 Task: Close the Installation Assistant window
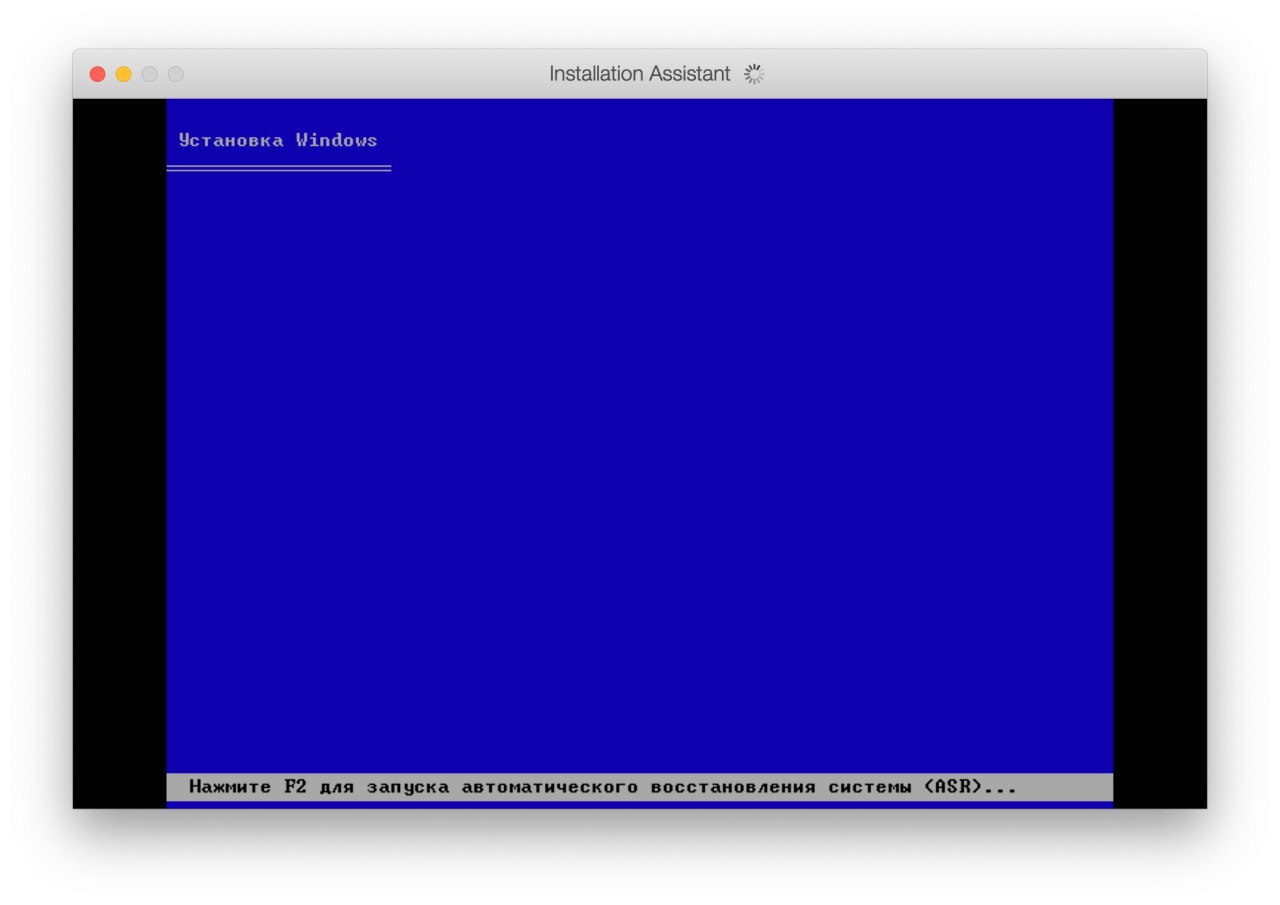[x=97, y=74]
